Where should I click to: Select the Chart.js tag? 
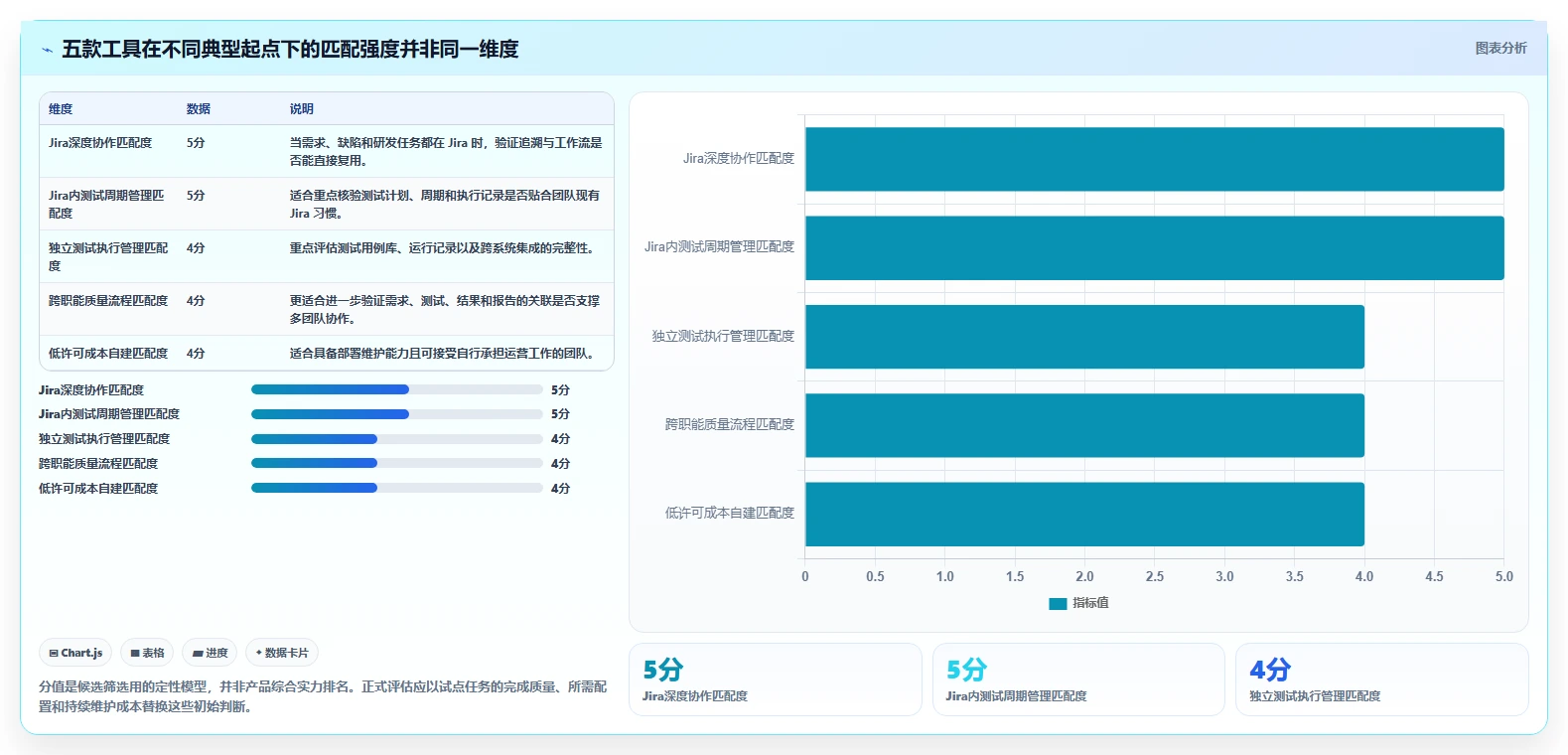[x=75, y=653]
